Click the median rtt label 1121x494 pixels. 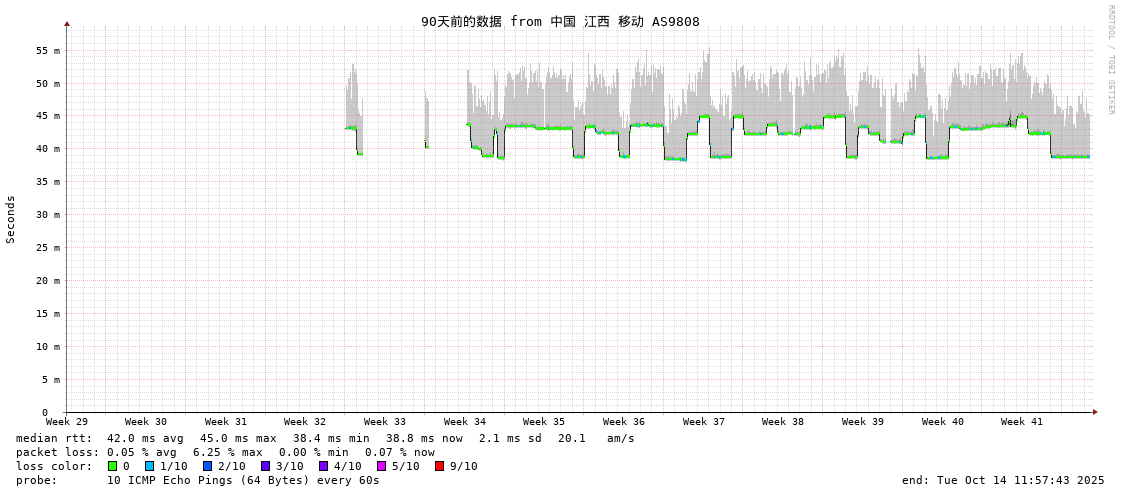point(54,438)
